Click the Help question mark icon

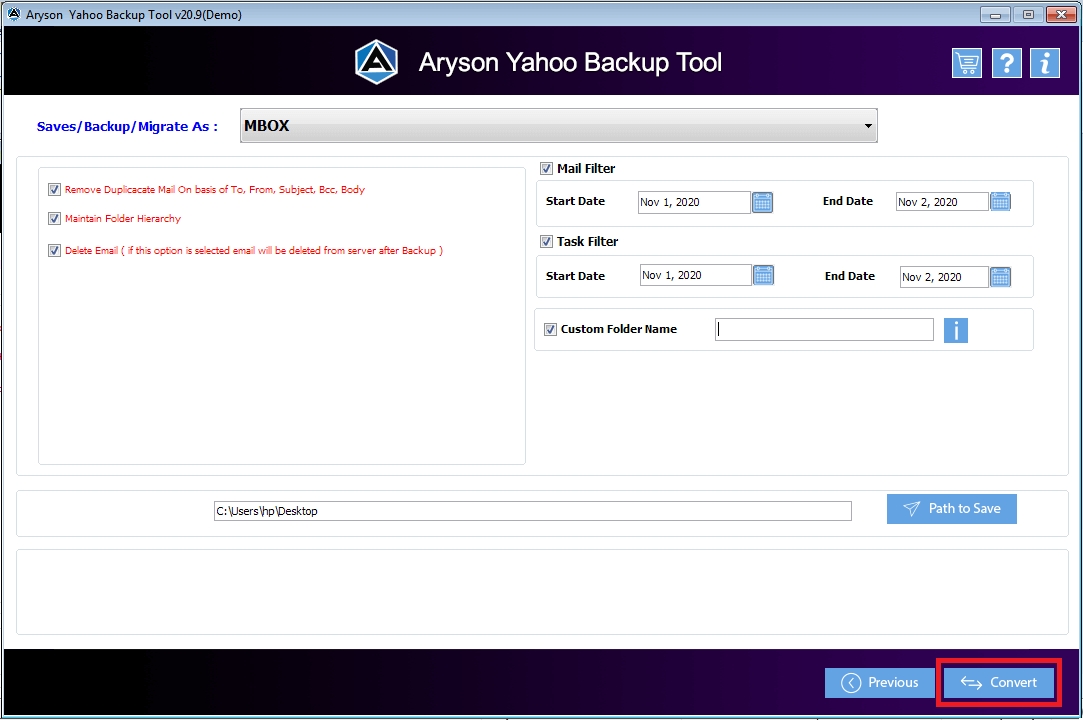pos(1006,62)
